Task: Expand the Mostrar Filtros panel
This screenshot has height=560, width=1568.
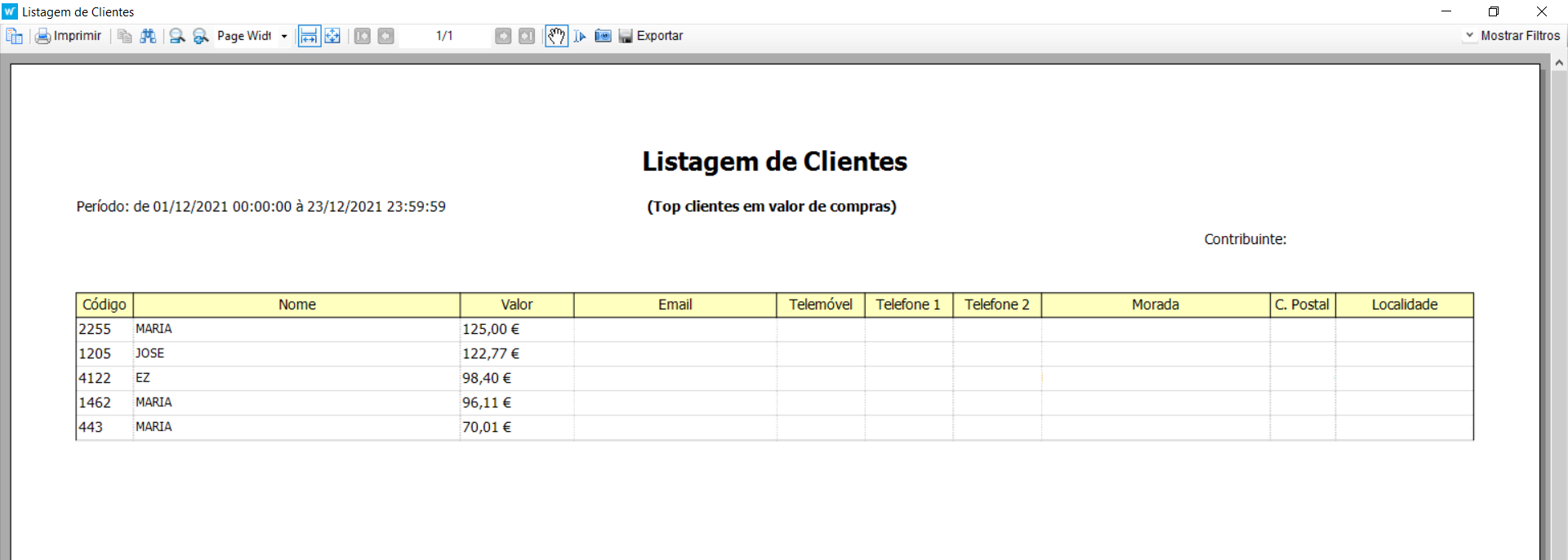Action: tap(1512, 36)
